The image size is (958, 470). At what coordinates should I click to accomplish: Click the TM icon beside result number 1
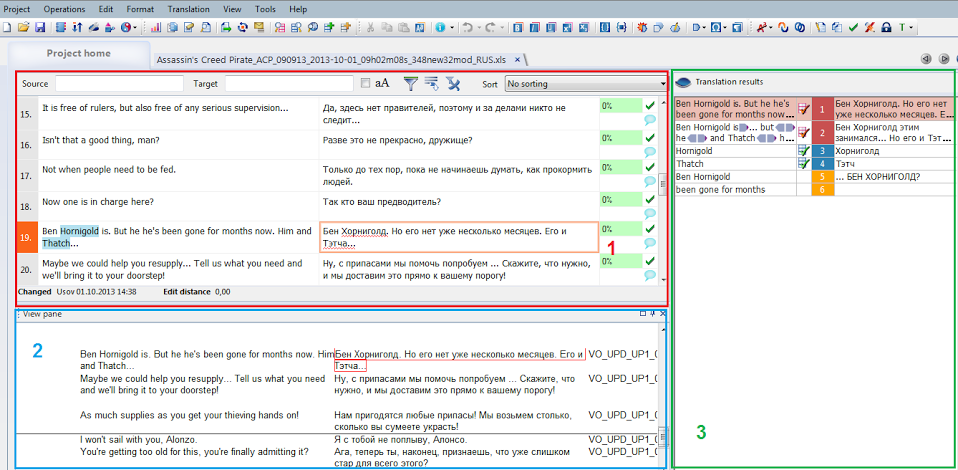[804, 109]
